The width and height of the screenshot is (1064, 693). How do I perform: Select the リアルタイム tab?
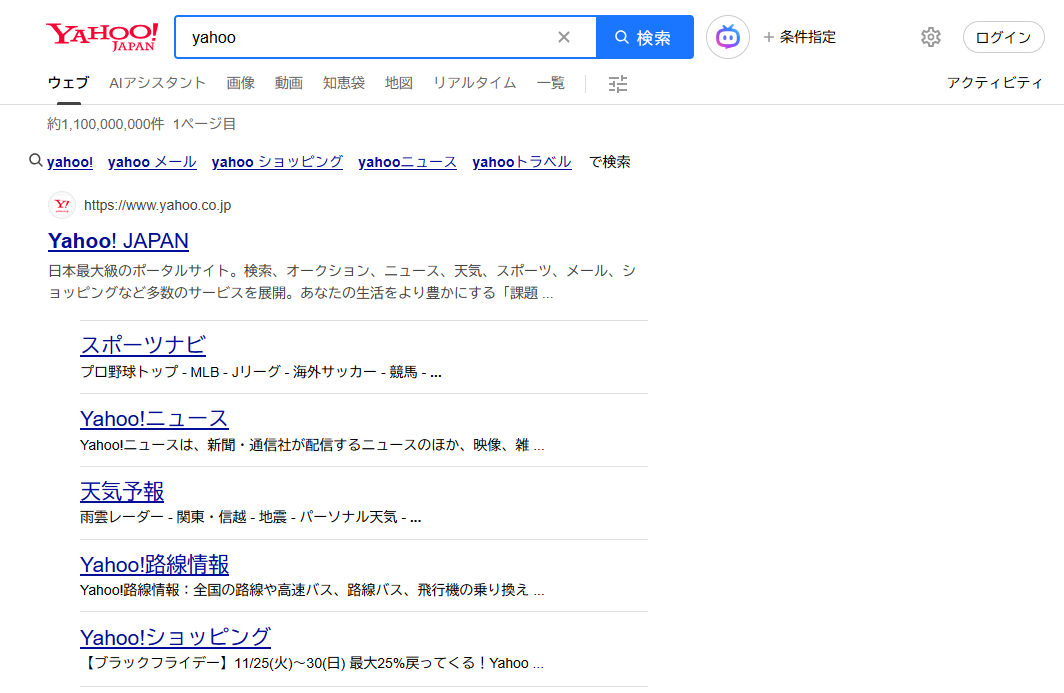(474, 83)
